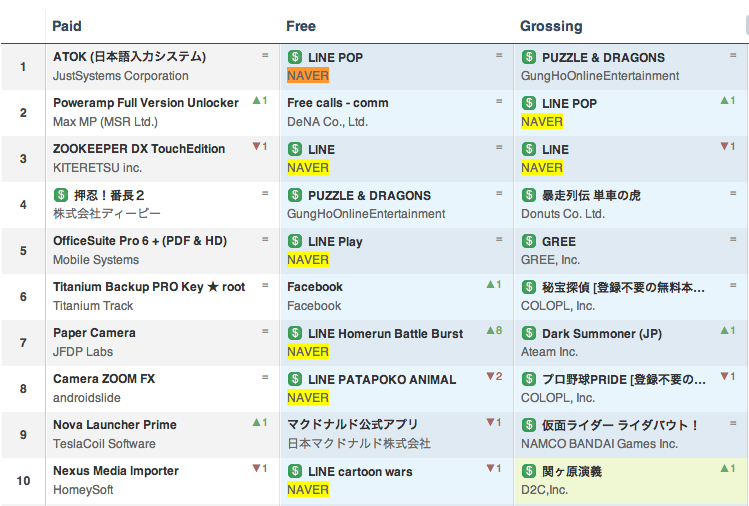The height and width of the screenshot is (506, 749).
Task: Select the Grossing column header
Action: pyautogui.click(x=551, y=26)
